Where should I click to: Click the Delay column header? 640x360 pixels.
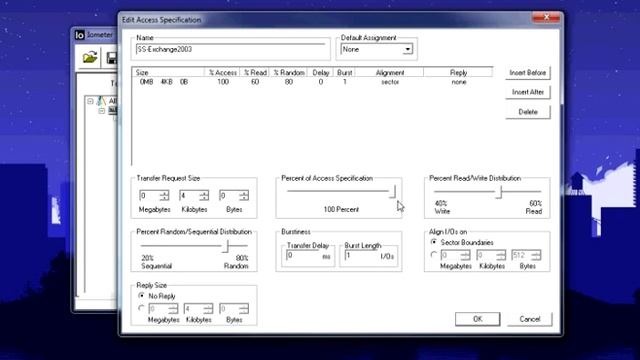(x=320, y=73)
